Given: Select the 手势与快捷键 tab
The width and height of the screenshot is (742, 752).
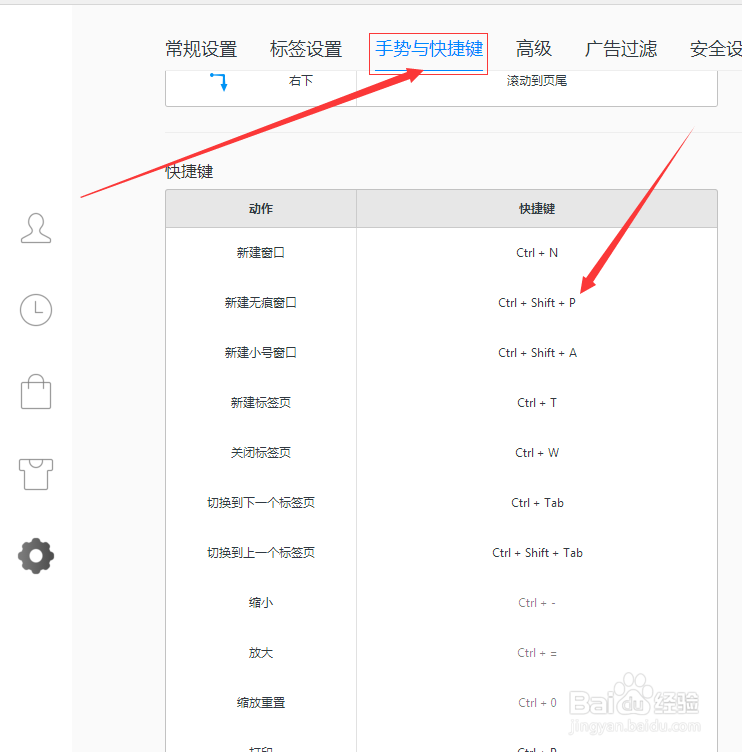Looking at the screenshot, I should point(429,49).
